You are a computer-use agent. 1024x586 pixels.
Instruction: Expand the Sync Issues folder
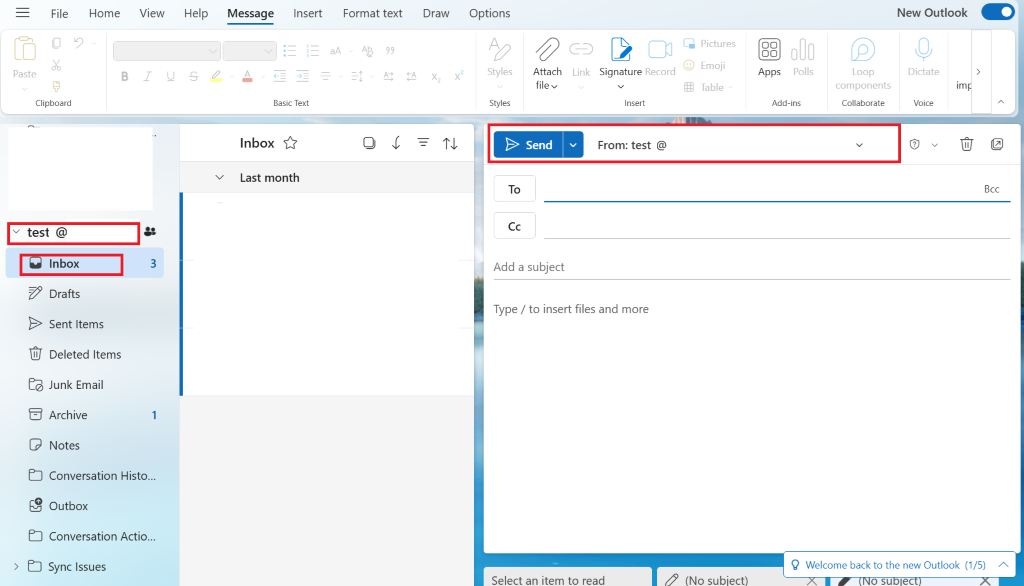click(x=16, y=566)
